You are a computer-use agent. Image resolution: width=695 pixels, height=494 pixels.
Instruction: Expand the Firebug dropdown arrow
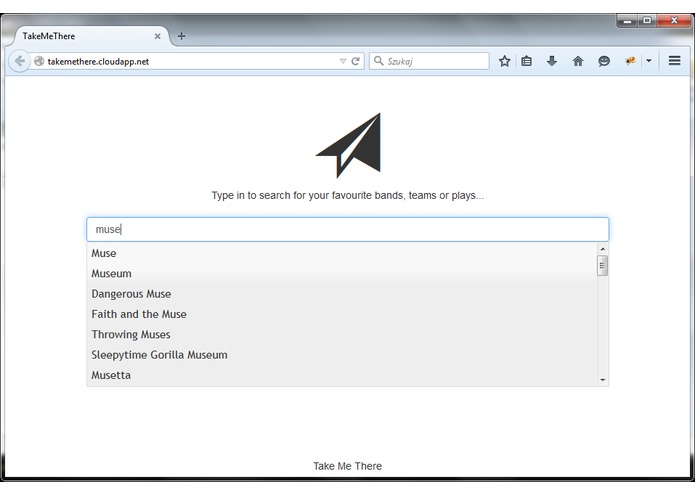point(648,61)
